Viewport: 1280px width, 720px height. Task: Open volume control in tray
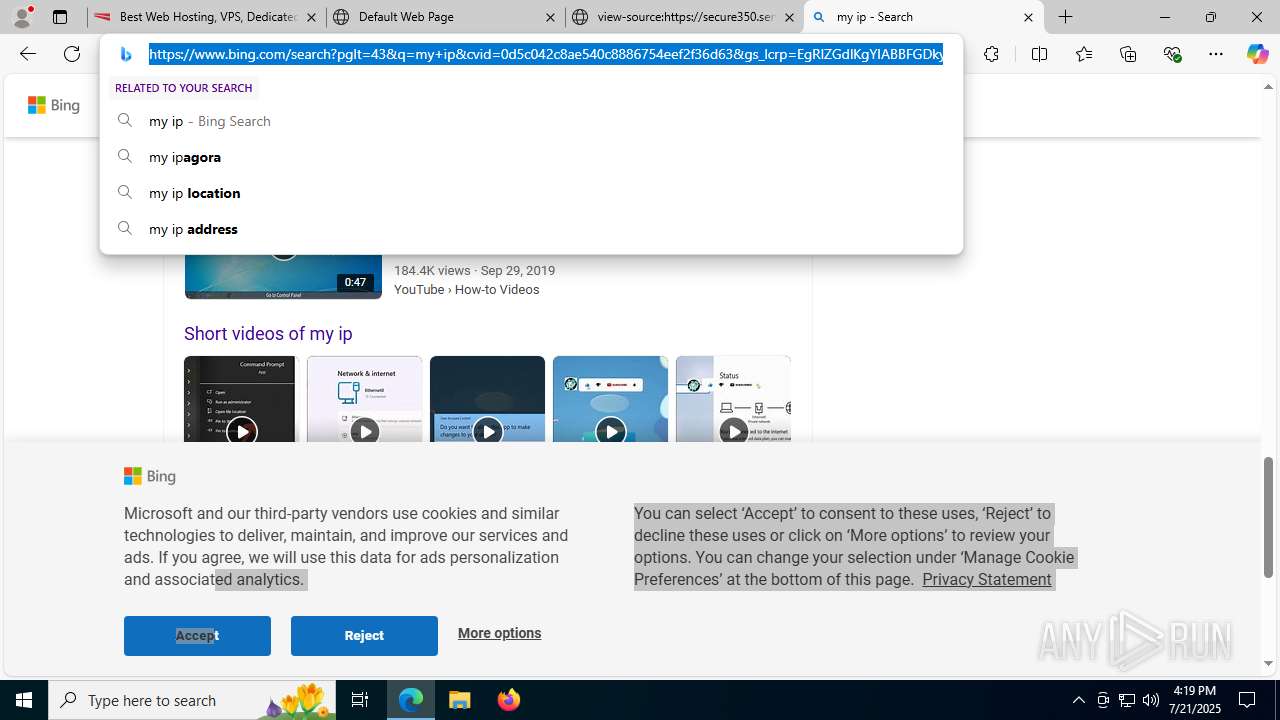pyautogui.click(x=1151, y=700)
